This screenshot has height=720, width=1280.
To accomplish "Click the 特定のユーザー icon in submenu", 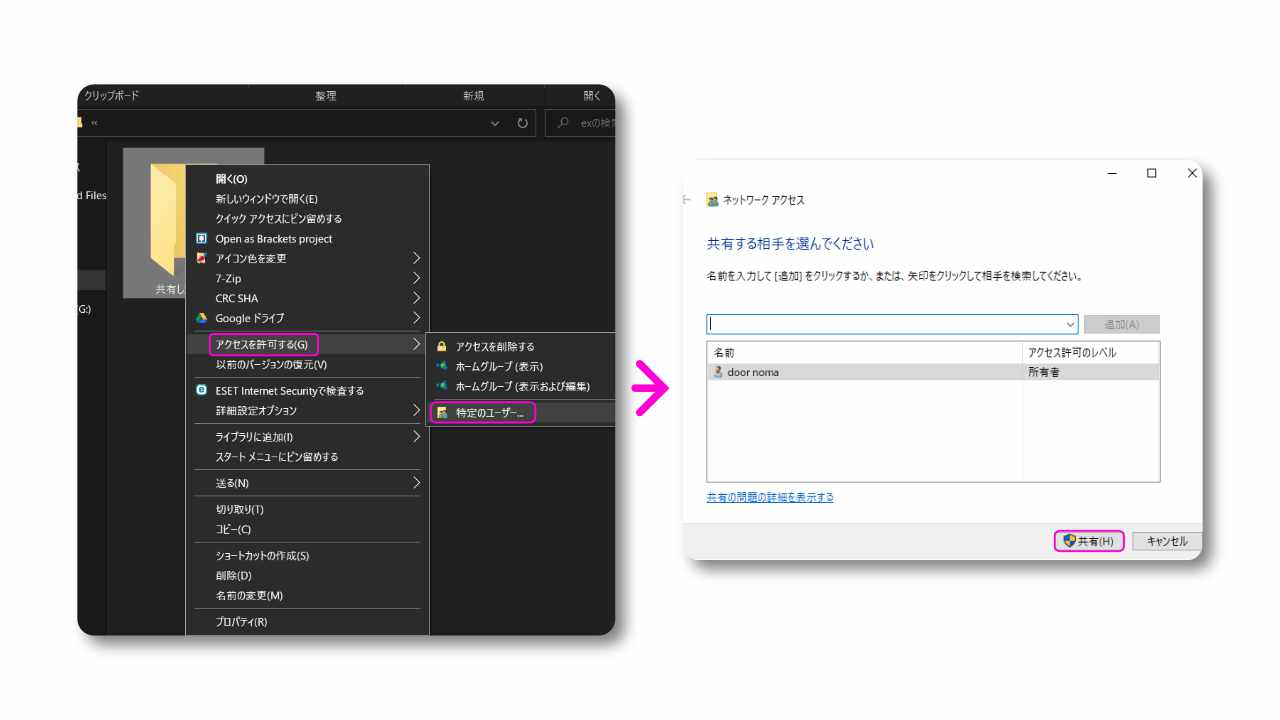I will tap(441, 411).
